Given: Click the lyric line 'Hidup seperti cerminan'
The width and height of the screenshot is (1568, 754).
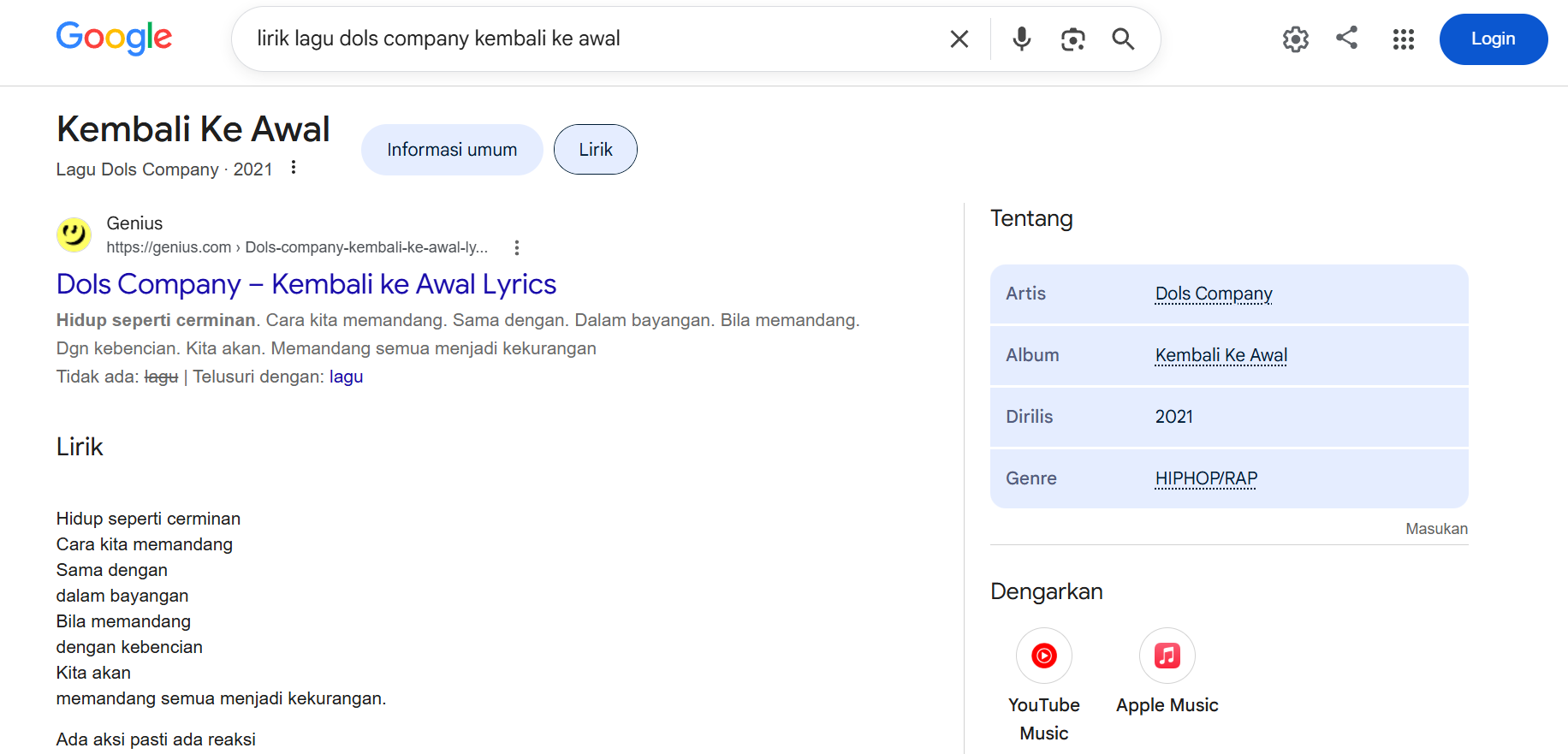Looking at the screenshot, I should (x=148, y=519).
